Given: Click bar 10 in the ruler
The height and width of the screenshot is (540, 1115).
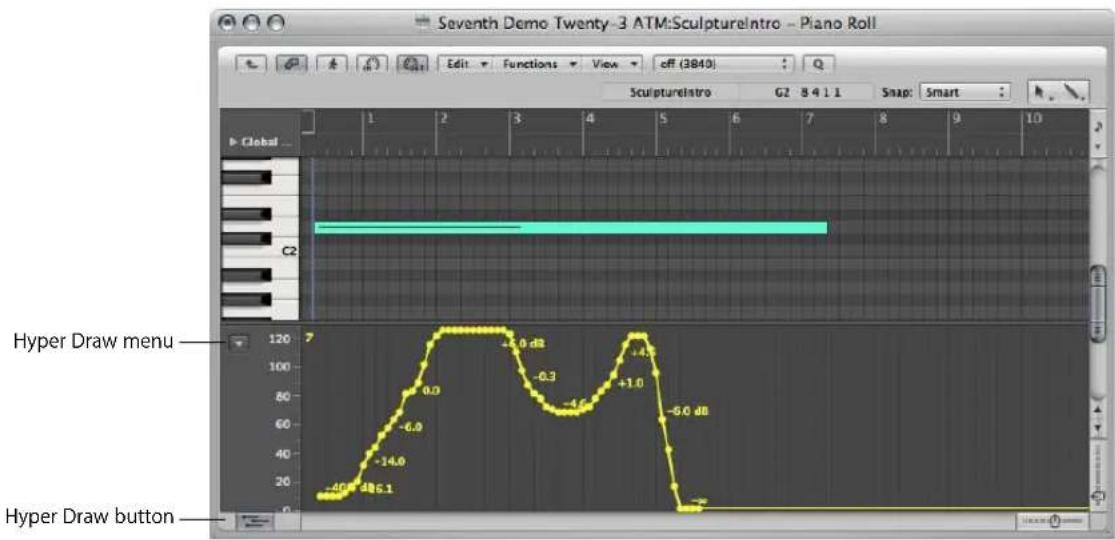Looking at the screenshot, I should (x=1033, y=117).
